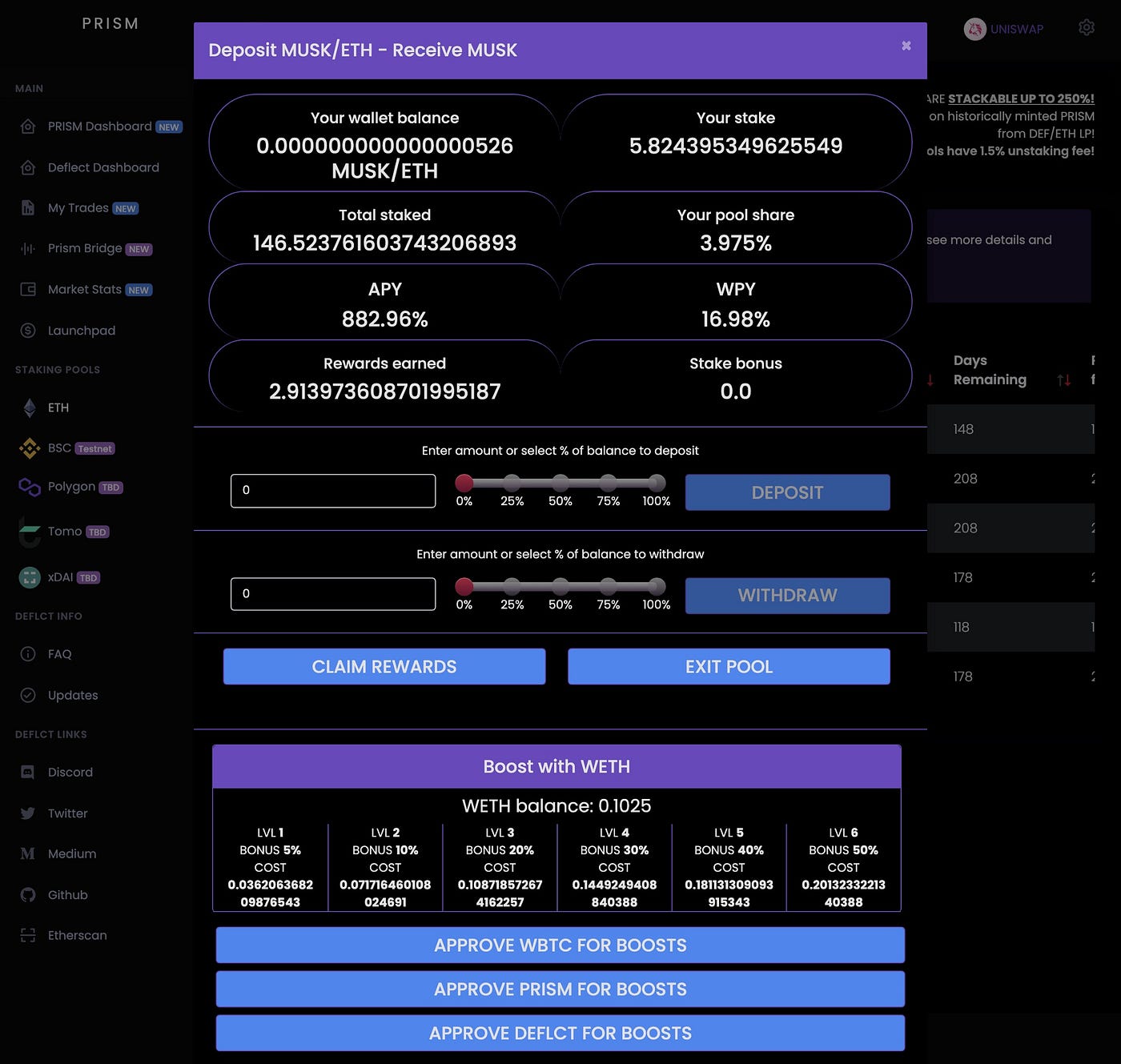Open the Launchpad page
The image size is (1121, 1064).
[81, 330]
